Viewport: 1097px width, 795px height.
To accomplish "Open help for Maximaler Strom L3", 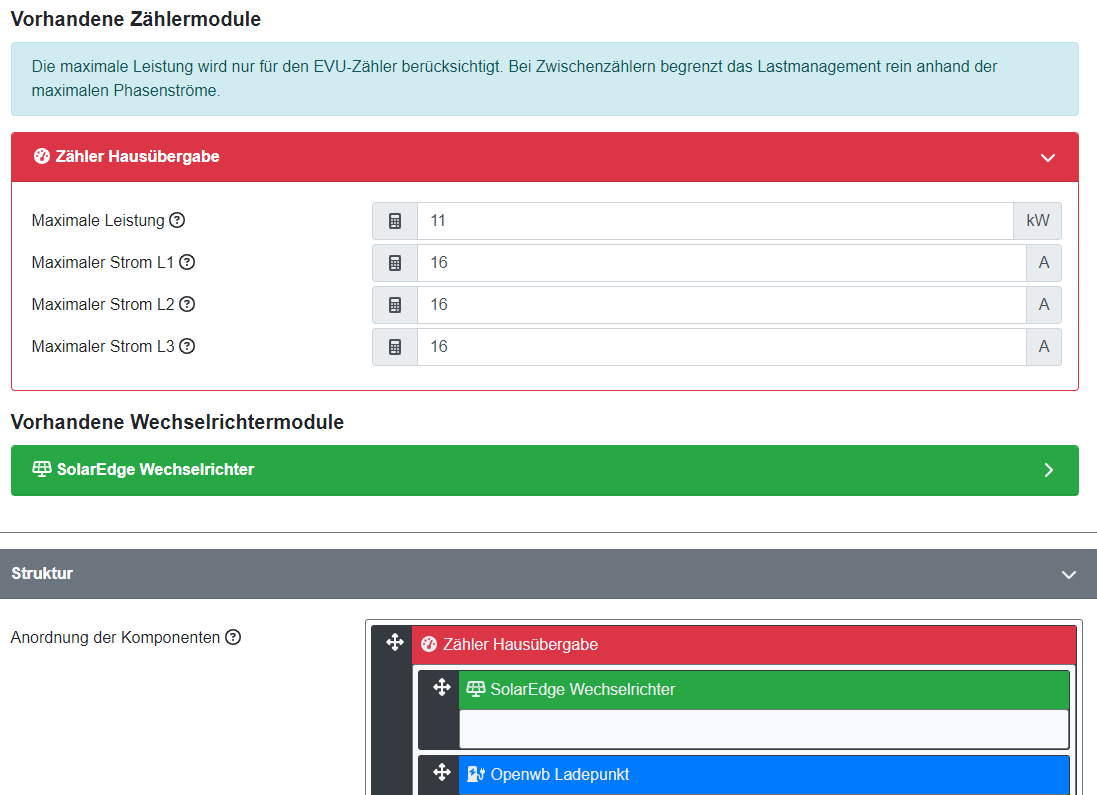I will tap(187, 346).
